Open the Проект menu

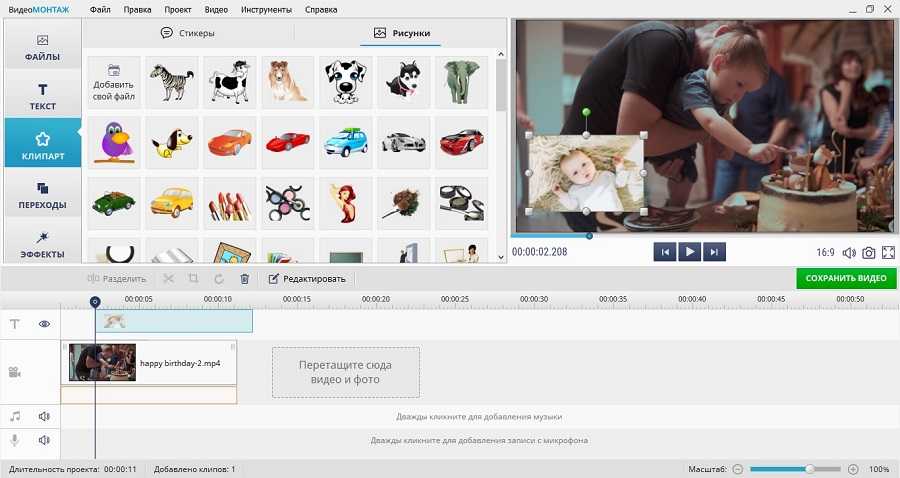(178, 10)
